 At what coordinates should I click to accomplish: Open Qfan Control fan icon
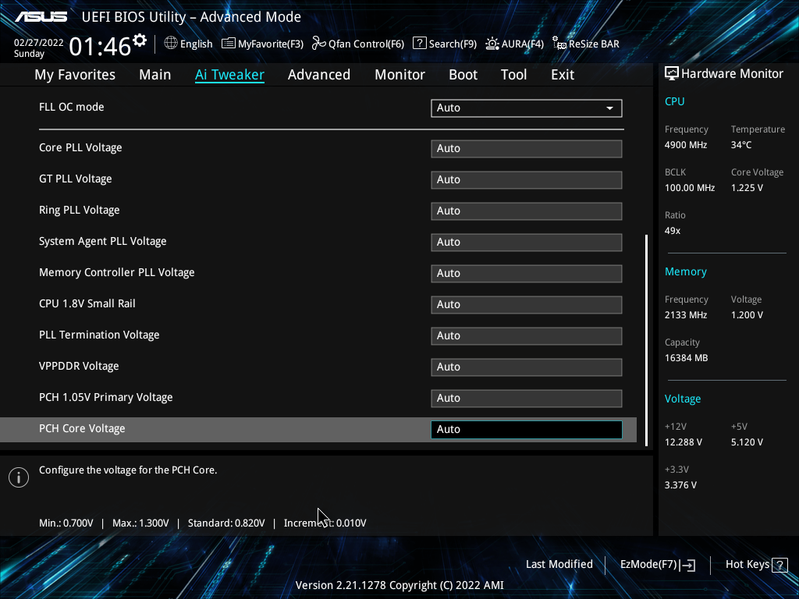click(318, 43)
